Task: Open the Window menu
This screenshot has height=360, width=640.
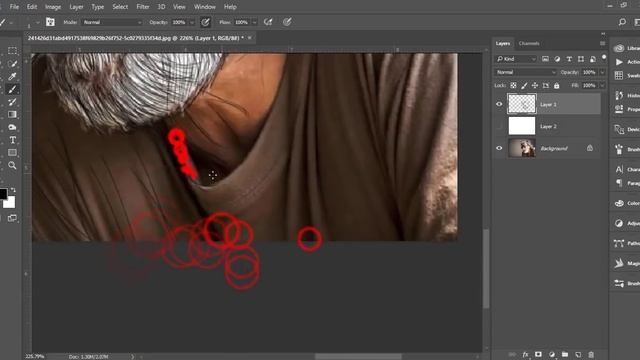Action: tap(204, 7)
